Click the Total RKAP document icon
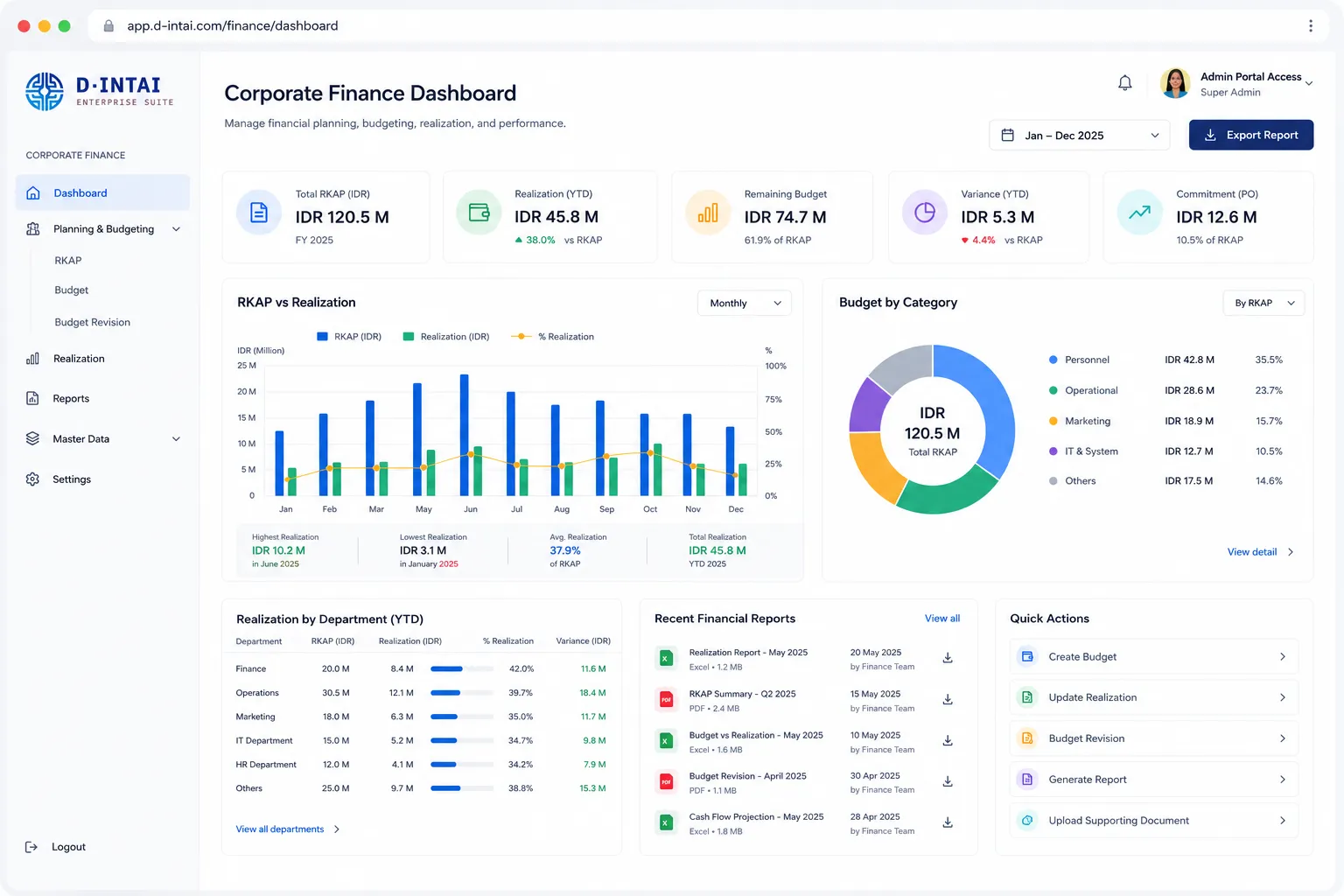Screen dimensions: 1344x896 click(x=259, y=213)
